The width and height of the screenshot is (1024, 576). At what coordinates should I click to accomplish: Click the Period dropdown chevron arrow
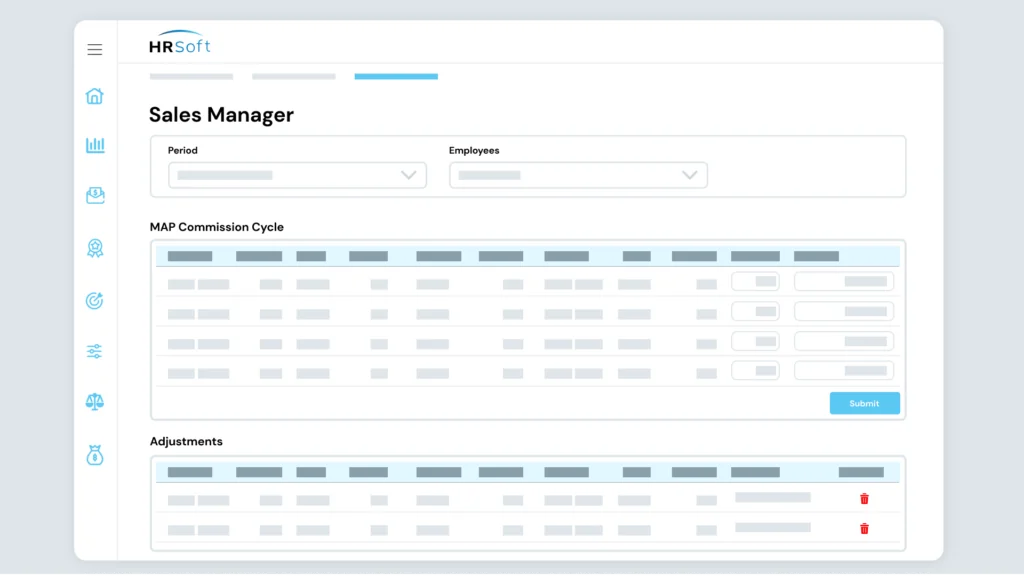(x=409, y=175)
